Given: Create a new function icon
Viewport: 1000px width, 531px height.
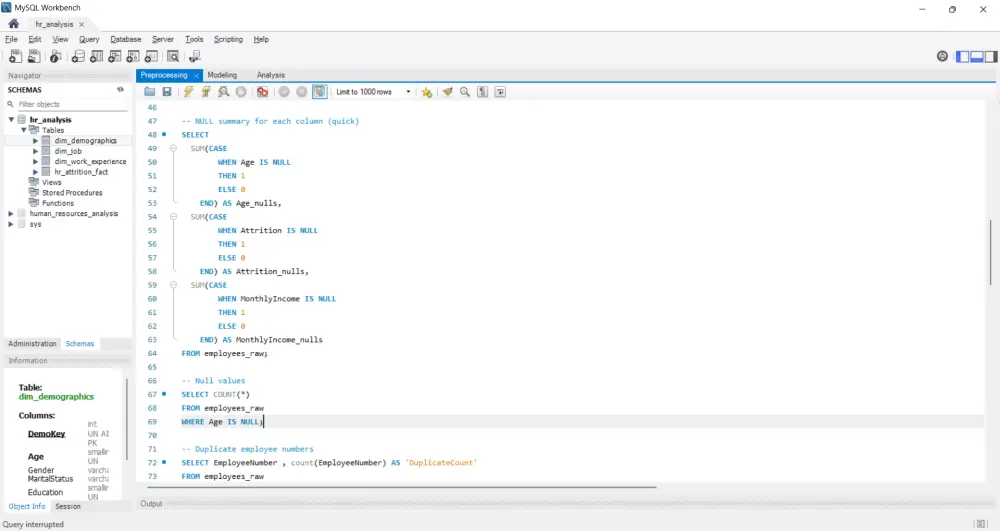Looking at the screenshot, I should (x=151, y=57).
